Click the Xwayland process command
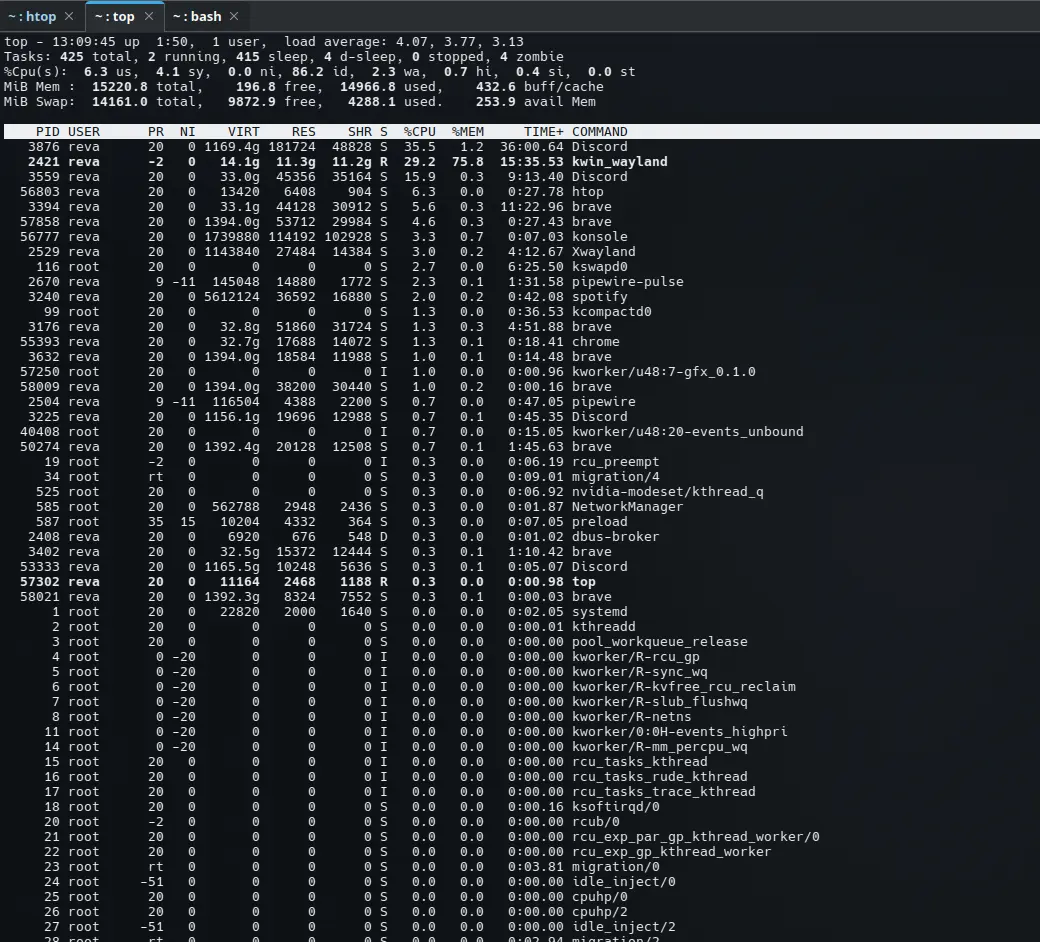Image resolution: width=1040 pixels, height=942 pixels. 604,252
